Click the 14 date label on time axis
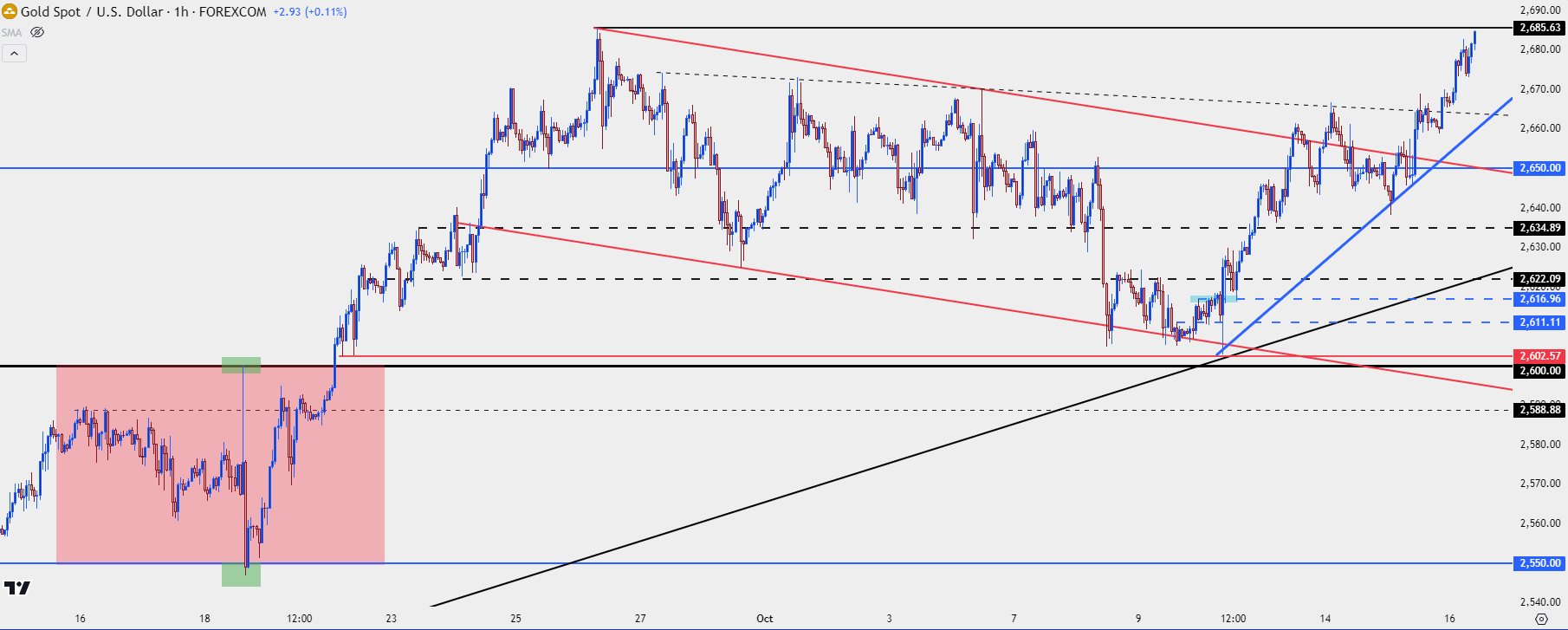This screenshot has width=1568, height=630. pyautogui.click(x=1325, y=619)
